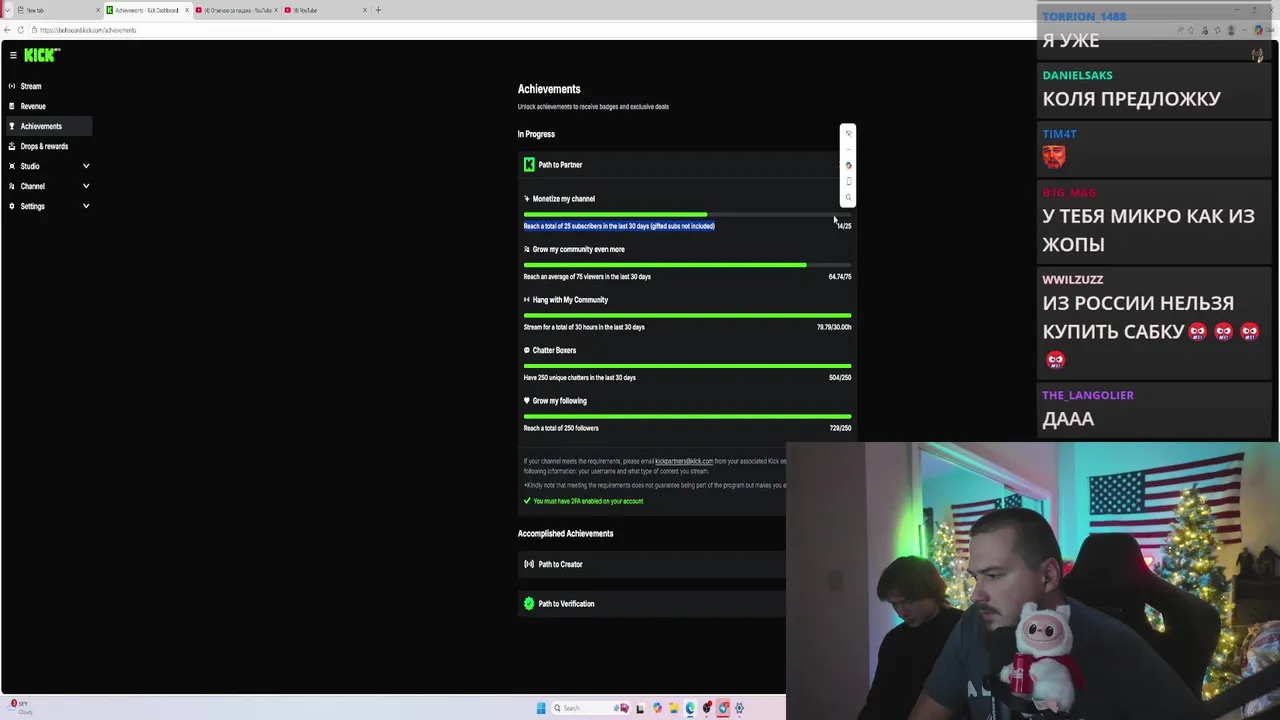
Task: Click the webcam overlay video feed
Action: point(1032,581)
